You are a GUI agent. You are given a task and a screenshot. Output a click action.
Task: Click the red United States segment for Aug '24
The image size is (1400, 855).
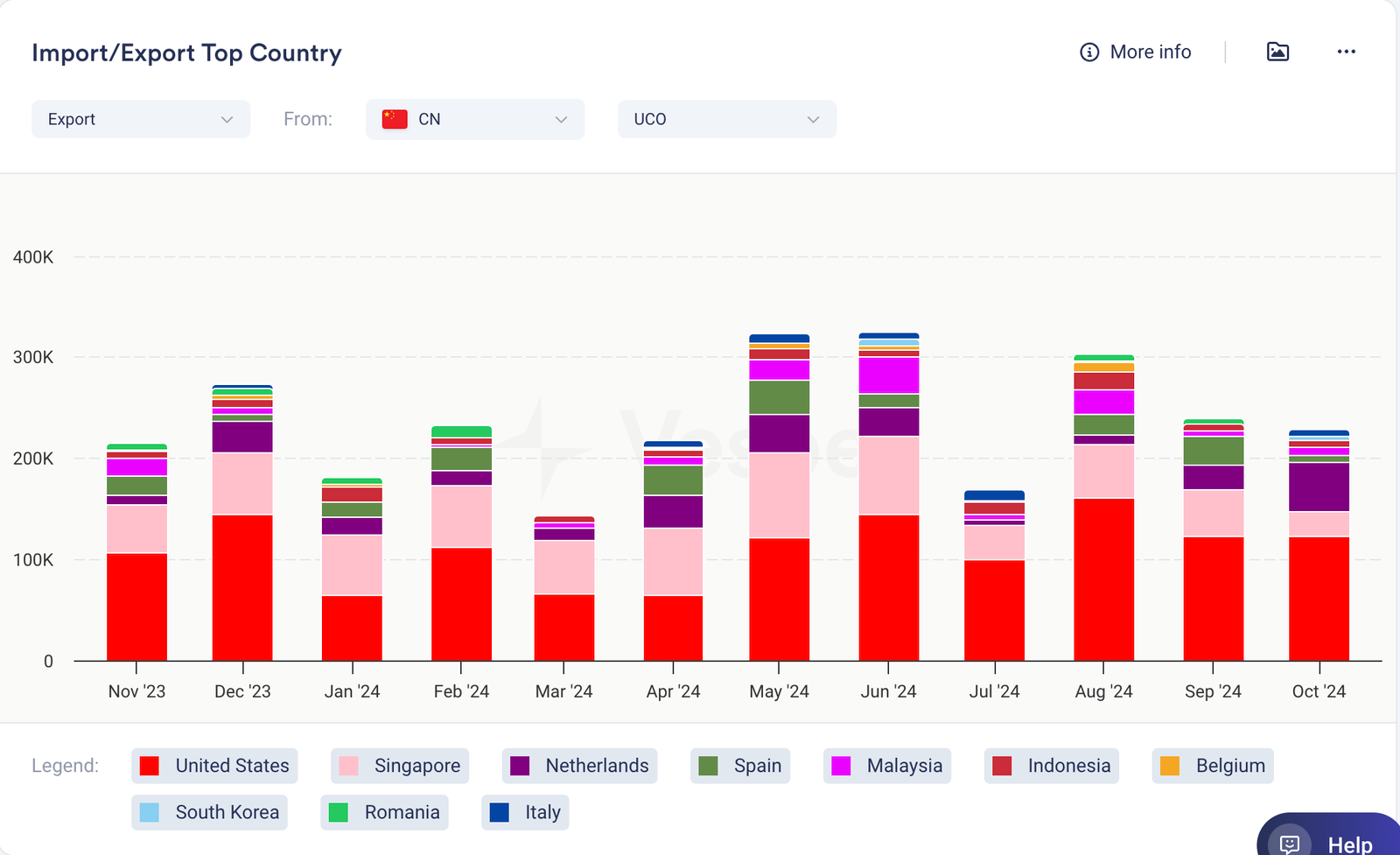coord(1103,579)
